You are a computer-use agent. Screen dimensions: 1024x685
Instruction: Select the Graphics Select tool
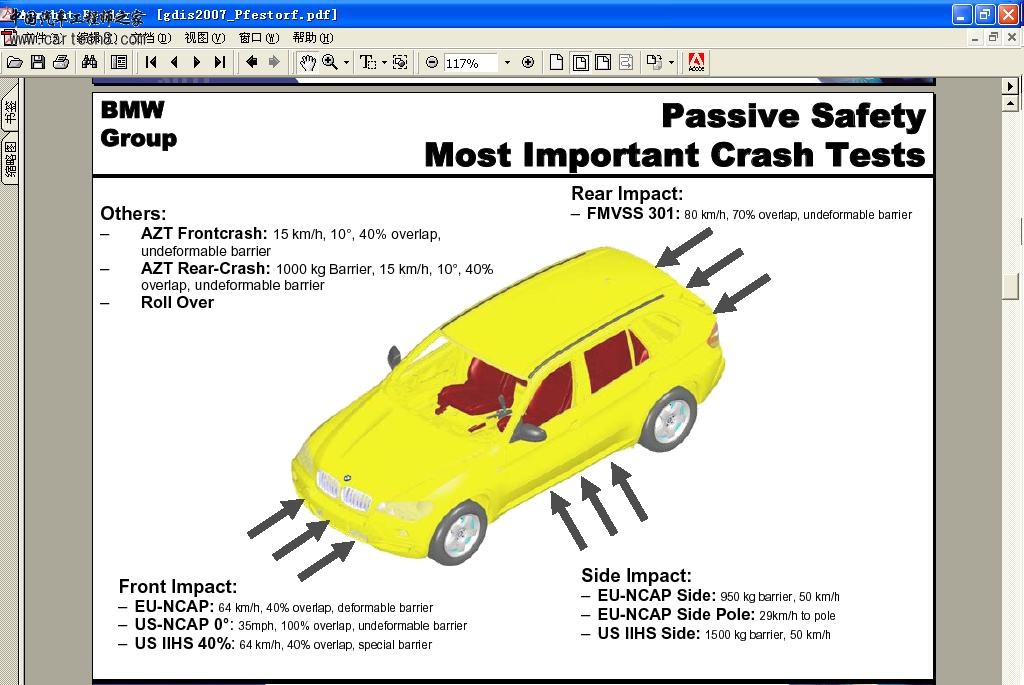[400, 63]
